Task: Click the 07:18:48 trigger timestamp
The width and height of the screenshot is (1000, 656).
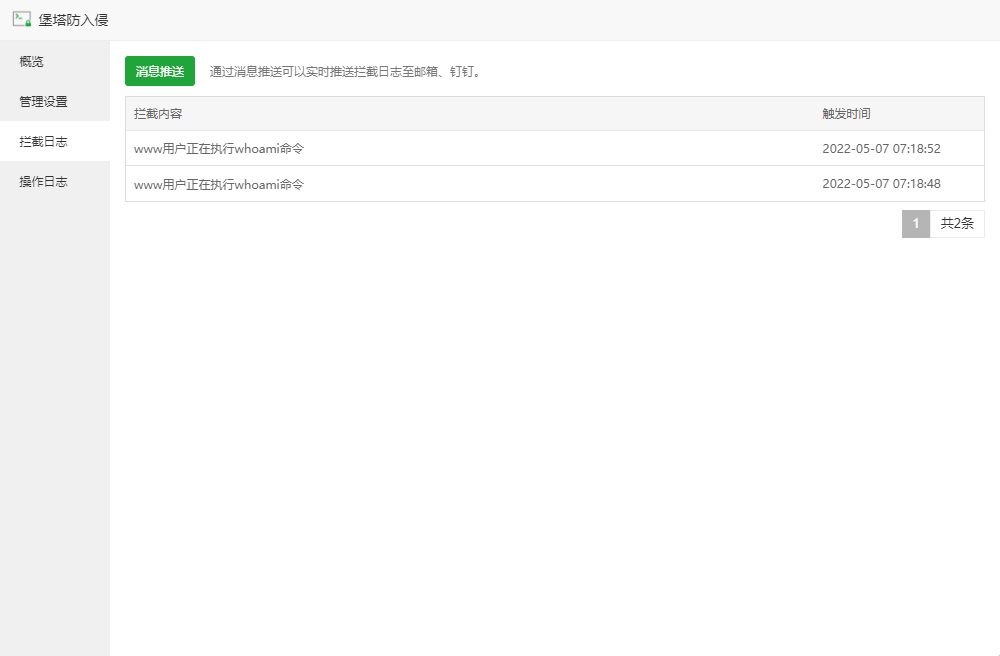Action: click(x=881, y=184)
